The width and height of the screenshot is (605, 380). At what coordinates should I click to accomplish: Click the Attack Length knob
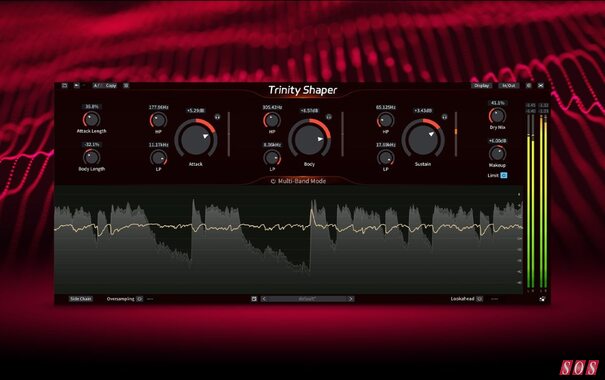pyautogui.click(x=91, y=119)
